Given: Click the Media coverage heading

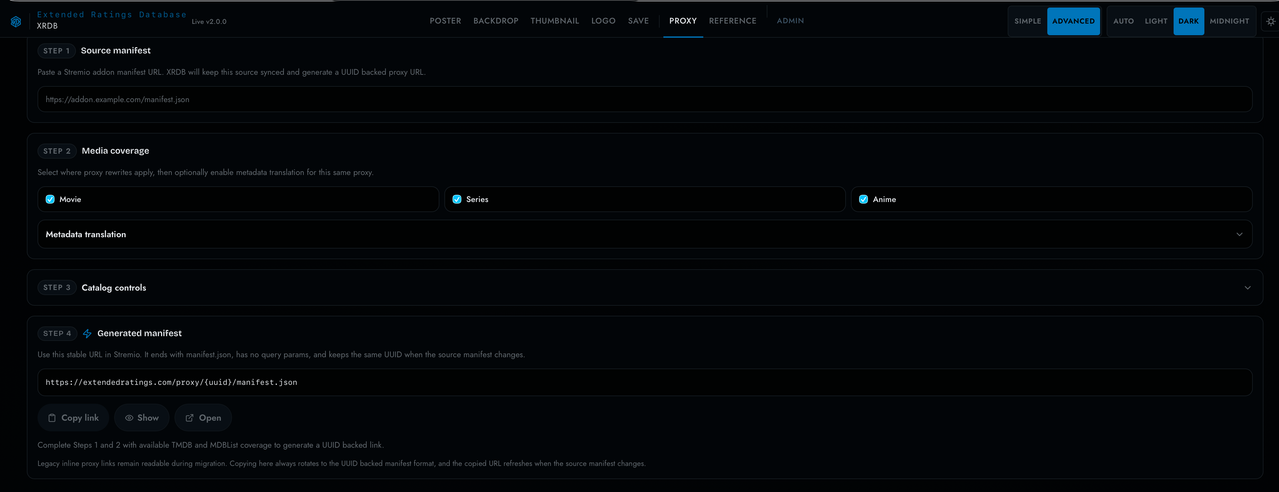Looking at the screenshot, I should point(116,151).
